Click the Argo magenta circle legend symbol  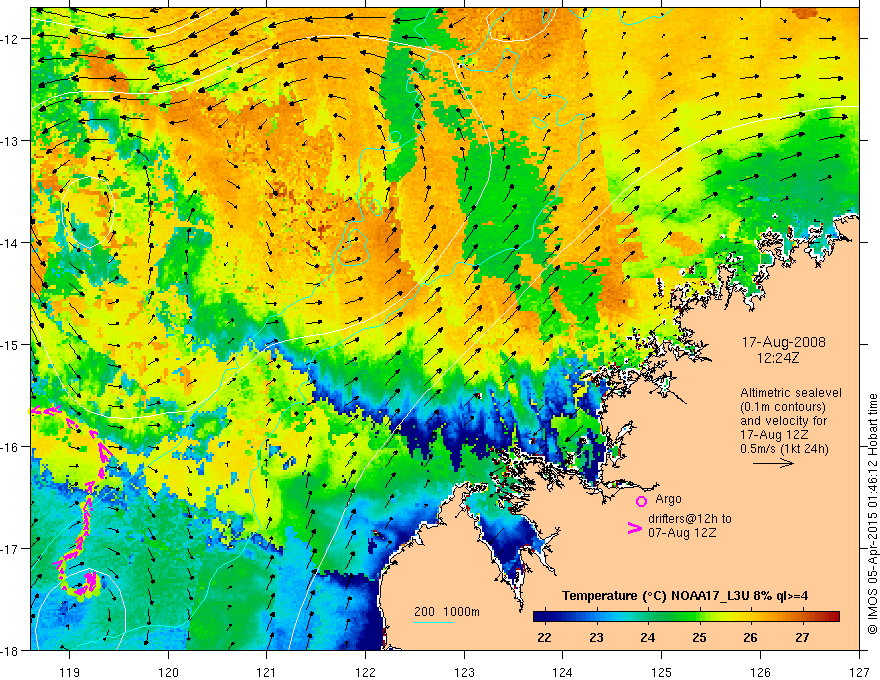(x=641, y=501)
